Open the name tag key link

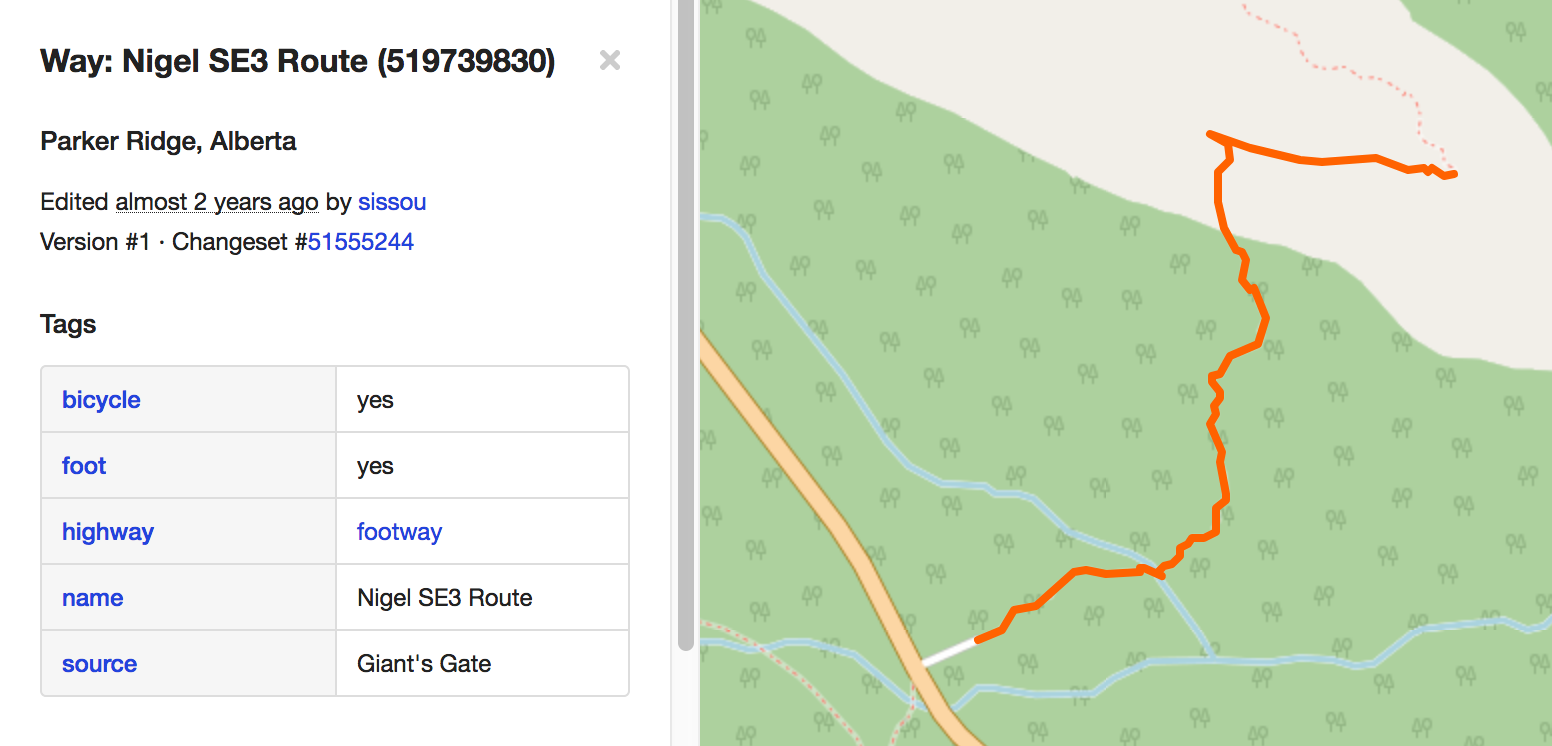click(92, 597)
